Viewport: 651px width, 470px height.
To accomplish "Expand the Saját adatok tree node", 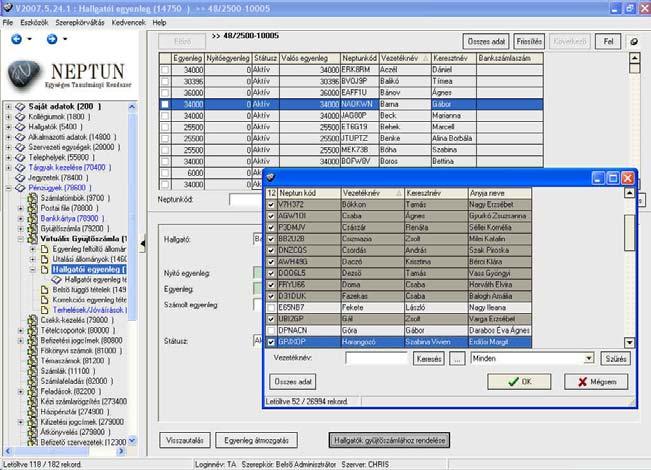I will pos(8,107).
